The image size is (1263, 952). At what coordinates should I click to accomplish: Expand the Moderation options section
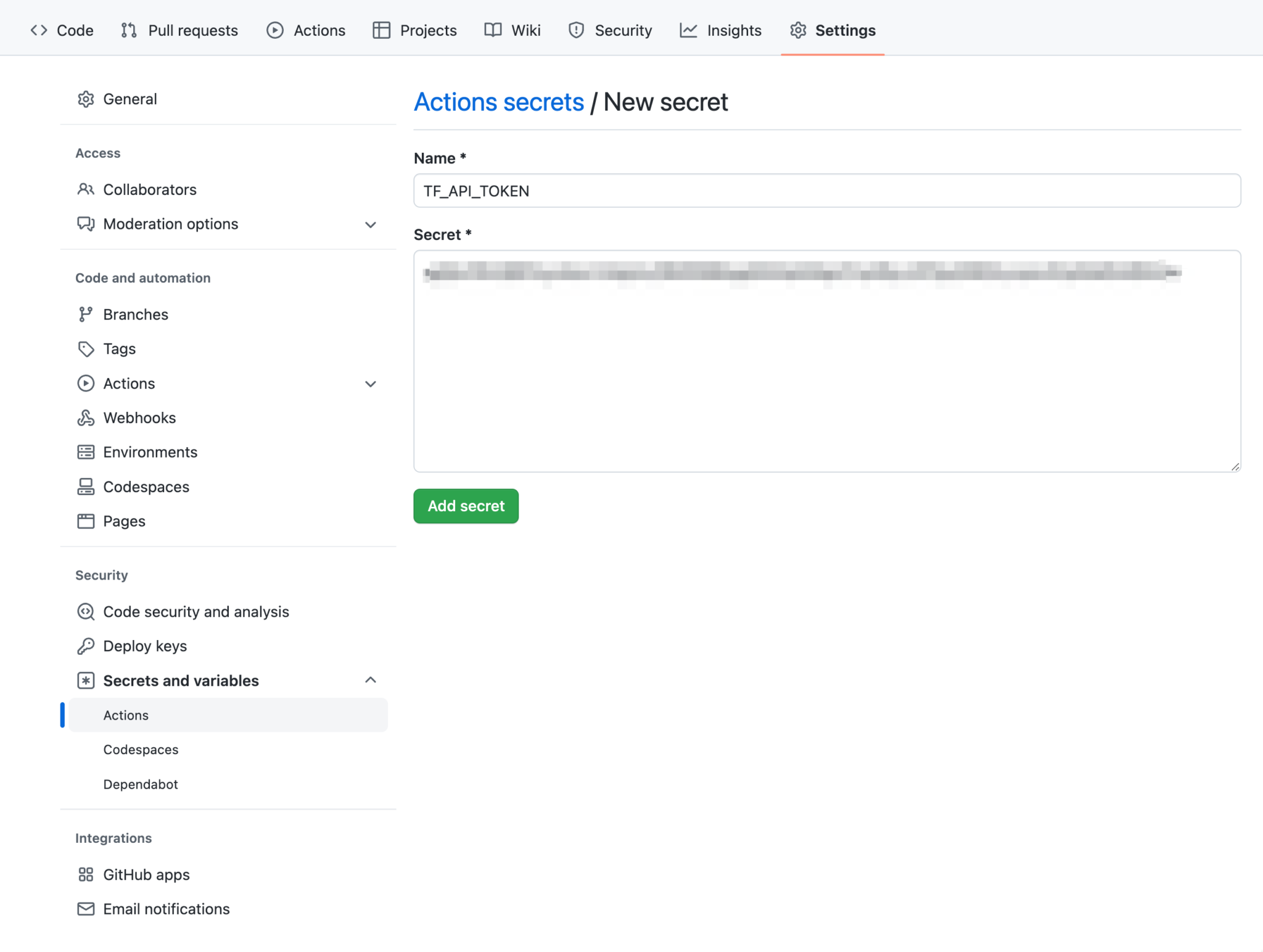coord(371,224)
